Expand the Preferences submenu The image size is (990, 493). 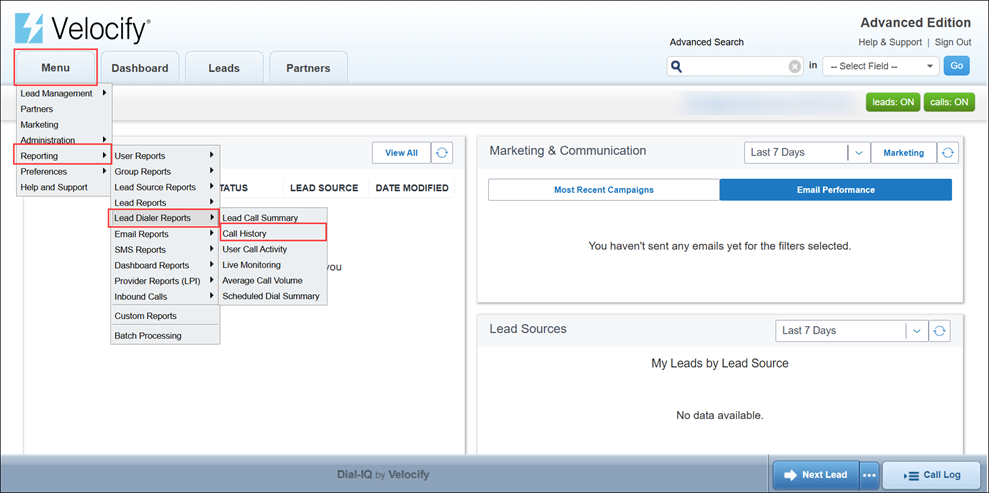tap(64, 171)
